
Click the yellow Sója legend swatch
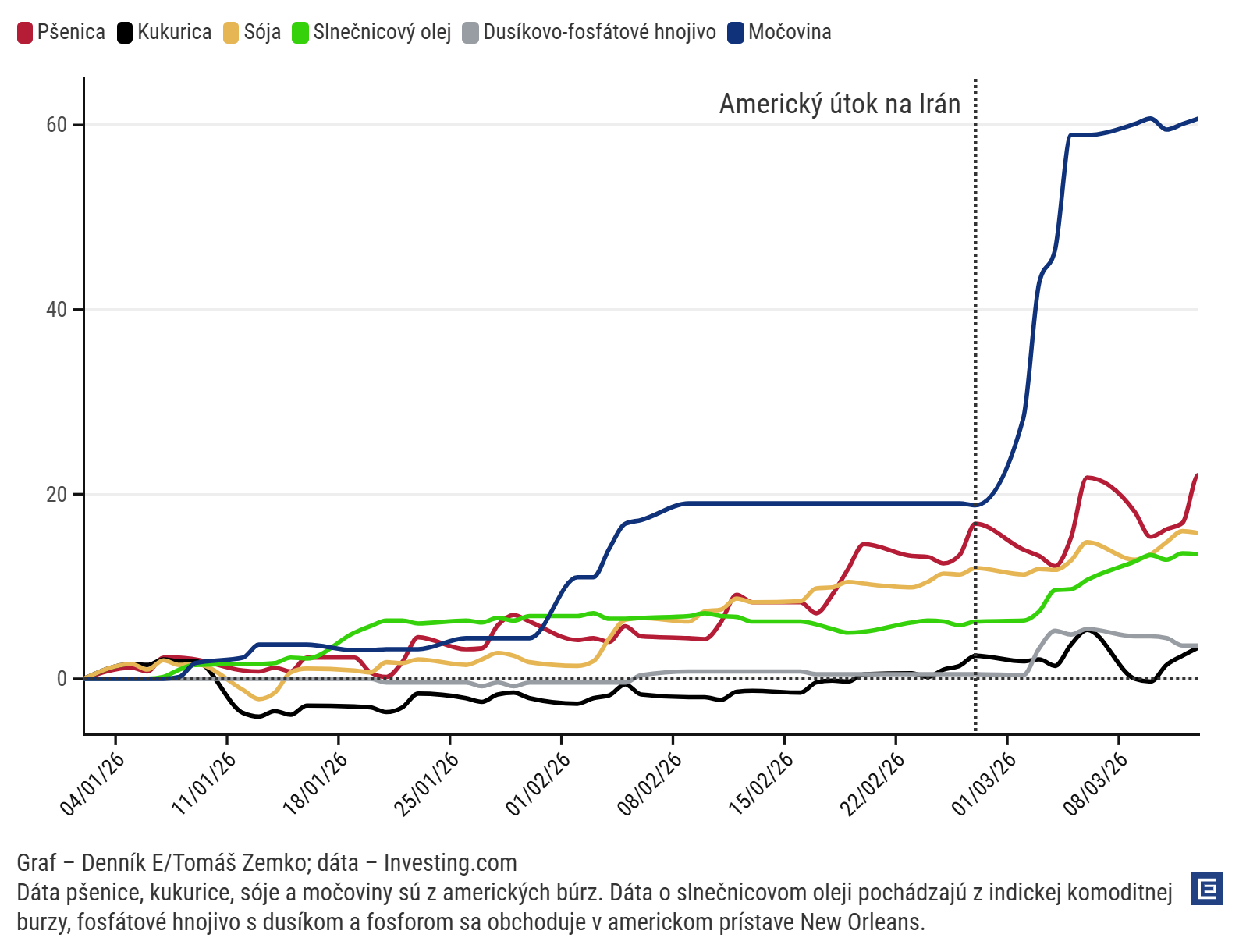tap(231, 33)
